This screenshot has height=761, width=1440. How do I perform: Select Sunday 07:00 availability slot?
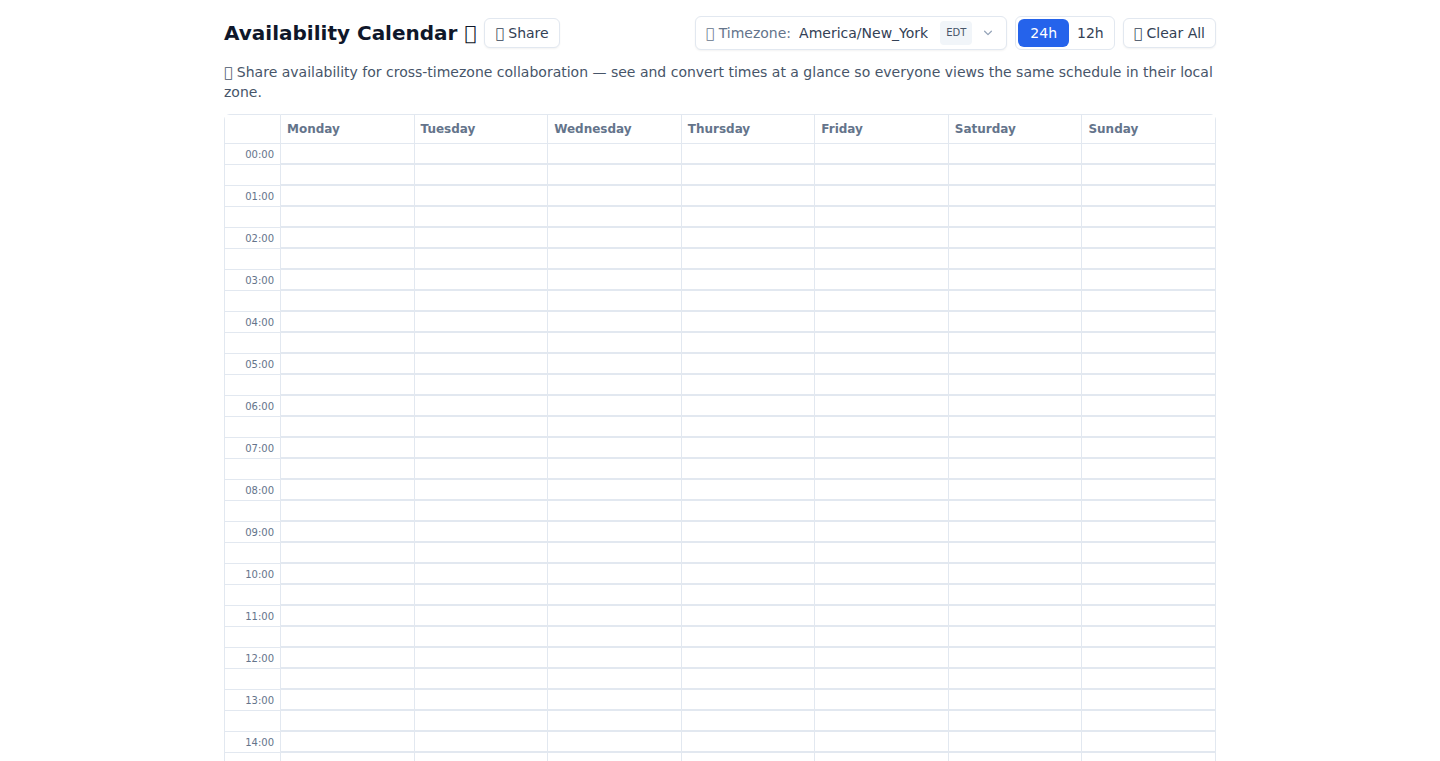[x=1148, y=448]
